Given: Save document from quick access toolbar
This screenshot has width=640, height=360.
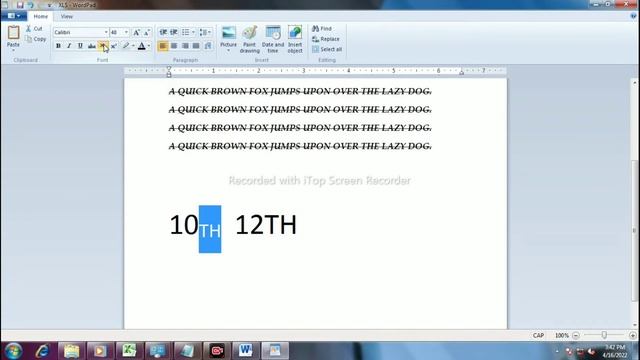Looking at the screenshot, I should [x=20, y=5].
